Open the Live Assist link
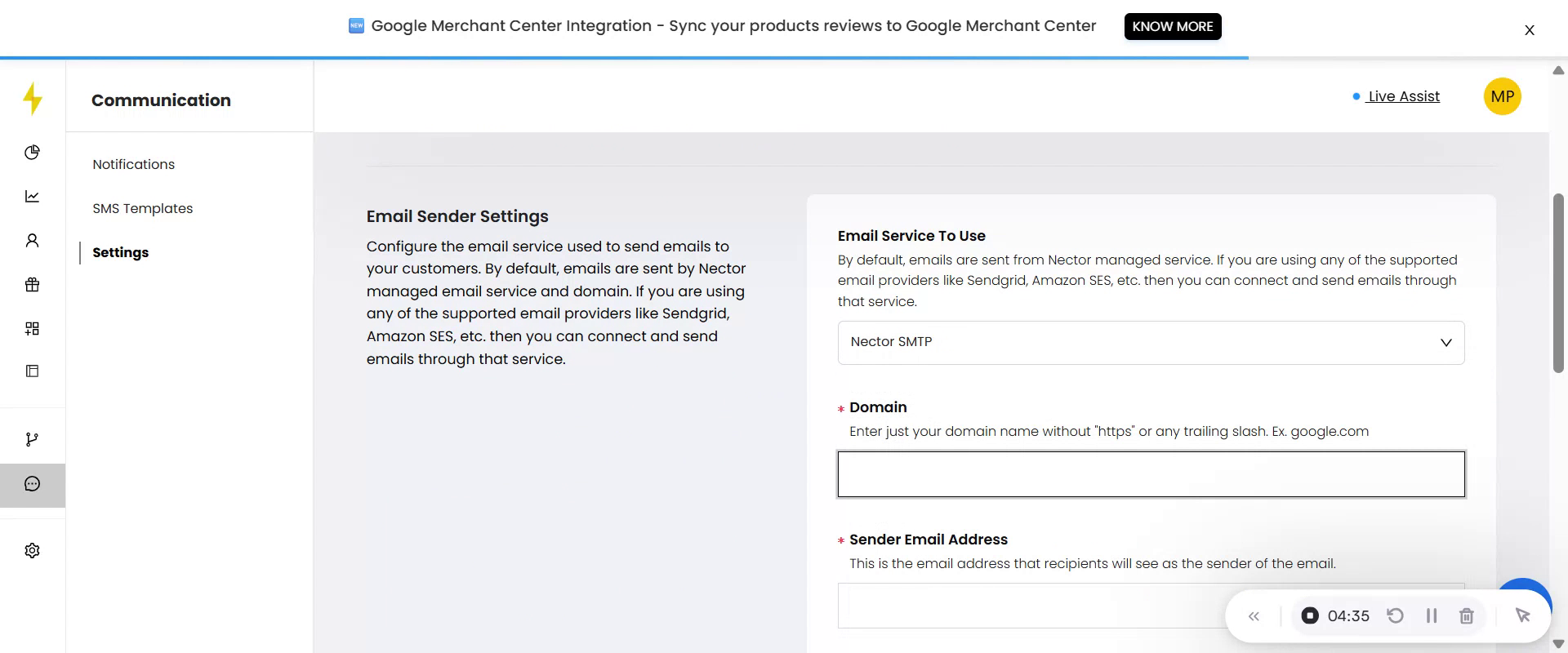This screenshot has height=653, width=1568. pyautogui.click(x=1403, y=96)
